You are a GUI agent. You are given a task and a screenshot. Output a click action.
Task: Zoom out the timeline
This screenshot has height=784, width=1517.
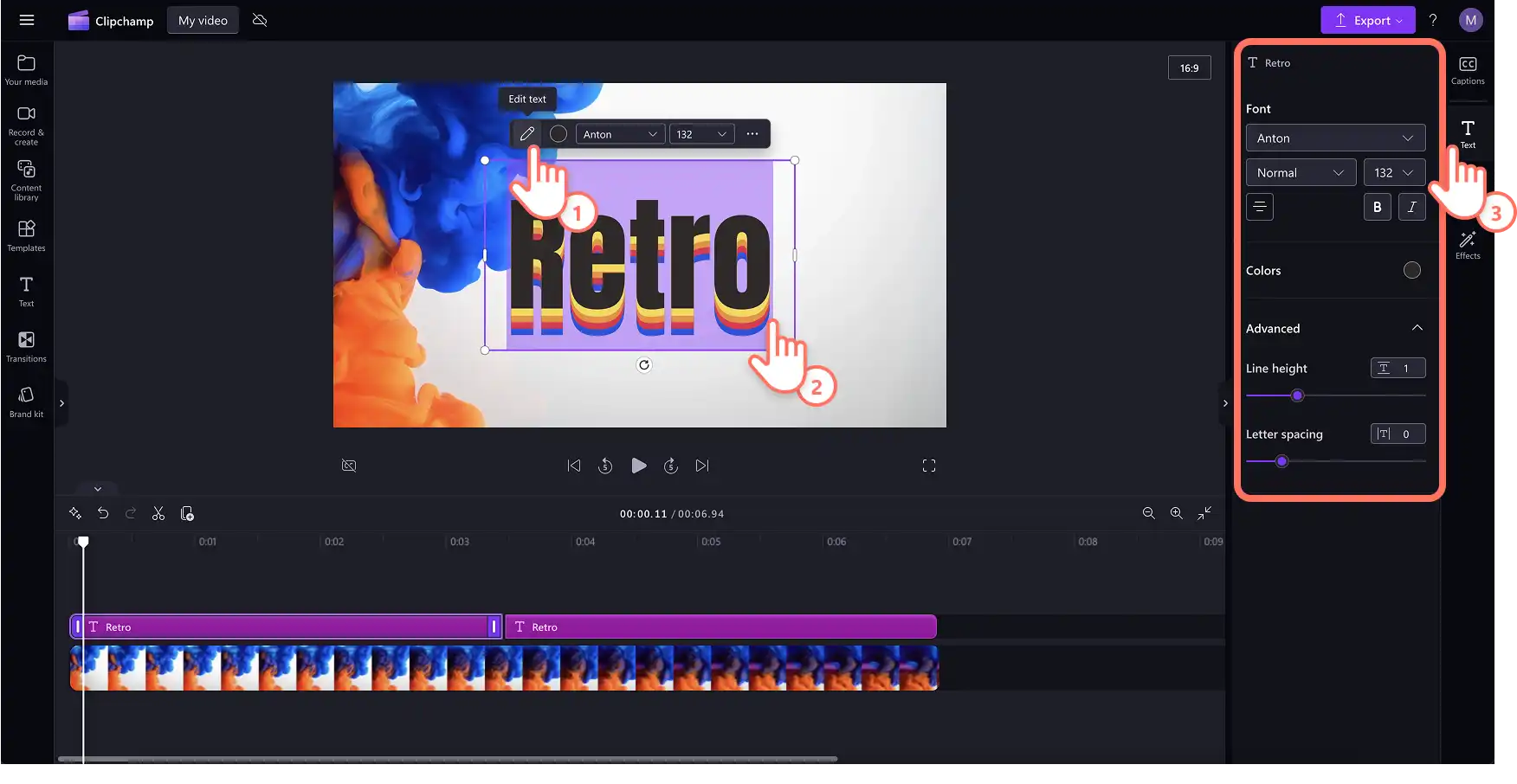tap(1149, 513)
